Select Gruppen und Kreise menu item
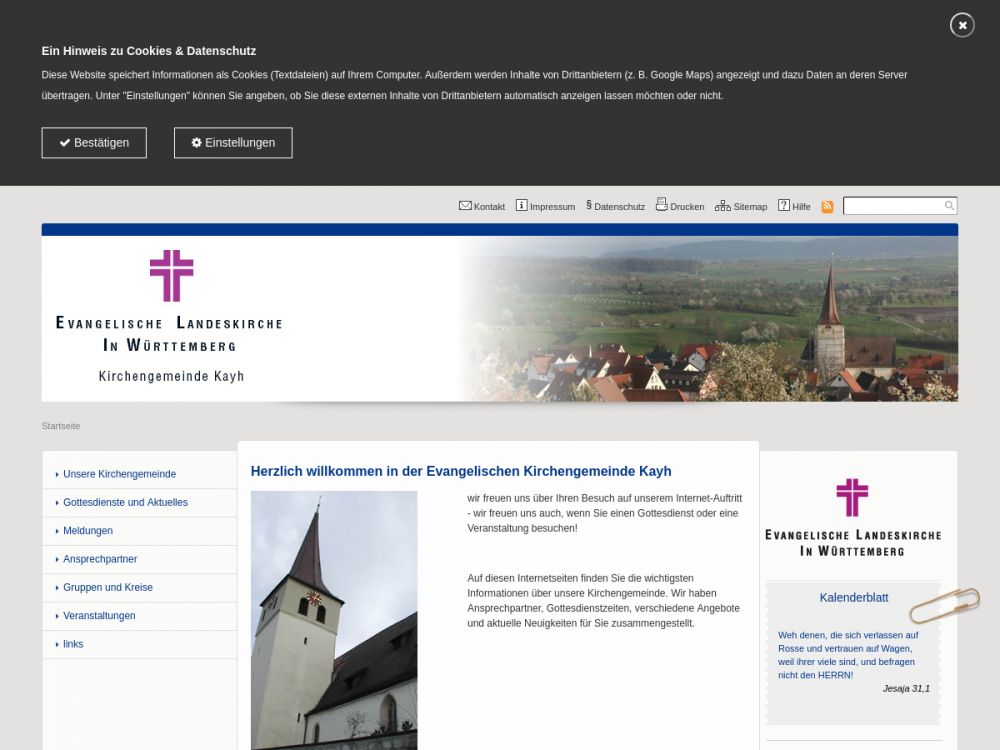 (x=108, y=587)
